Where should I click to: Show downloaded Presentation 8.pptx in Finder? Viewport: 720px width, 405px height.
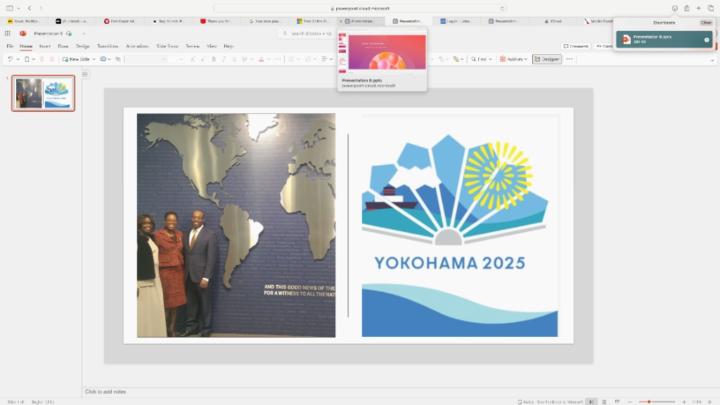click(706, 40)
